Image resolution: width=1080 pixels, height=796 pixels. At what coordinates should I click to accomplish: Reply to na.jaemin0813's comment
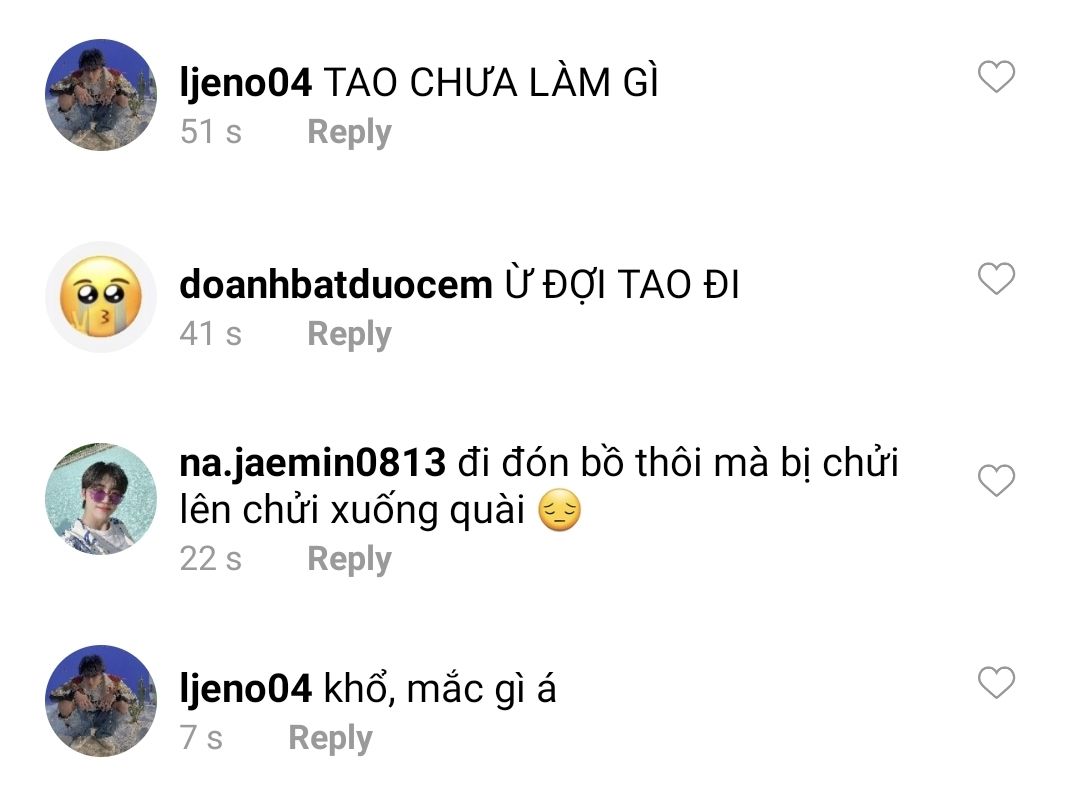[349, 559]
